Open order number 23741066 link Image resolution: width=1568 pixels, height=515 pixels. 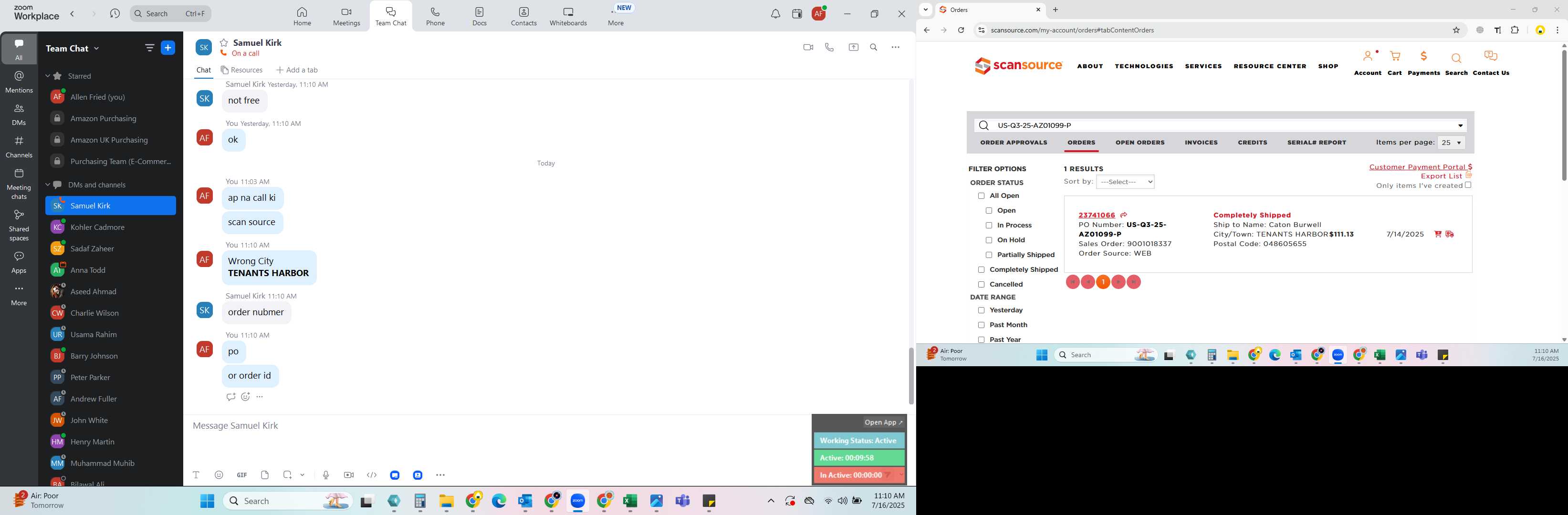coord(1096,215)
